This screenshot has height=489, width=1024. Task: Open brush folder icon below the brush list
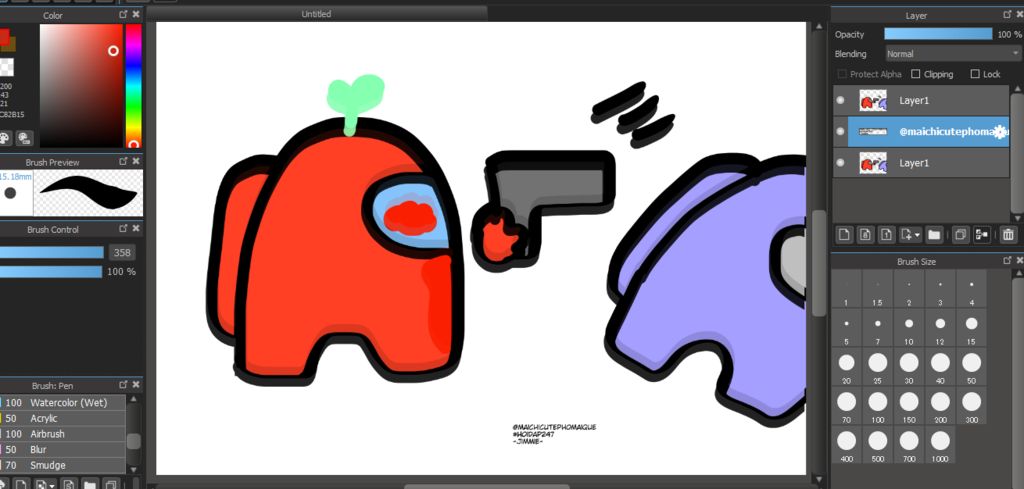[89, 484]
